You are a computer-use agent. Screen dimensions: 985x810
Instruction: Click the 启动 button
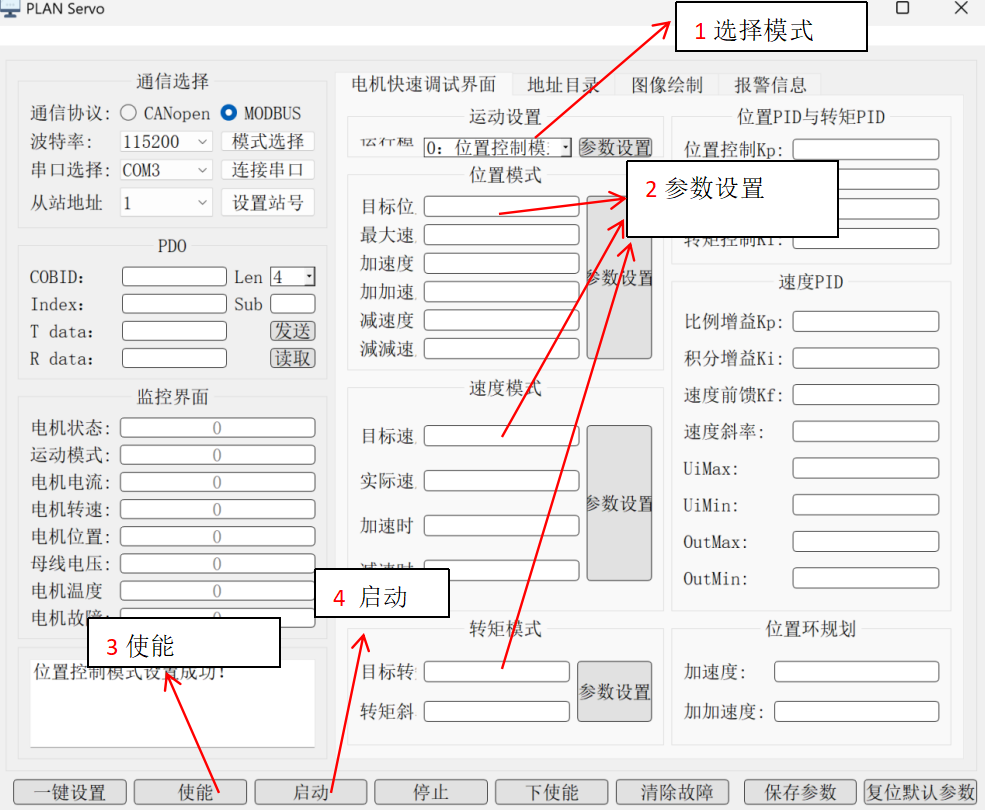[x=311, y=792]
